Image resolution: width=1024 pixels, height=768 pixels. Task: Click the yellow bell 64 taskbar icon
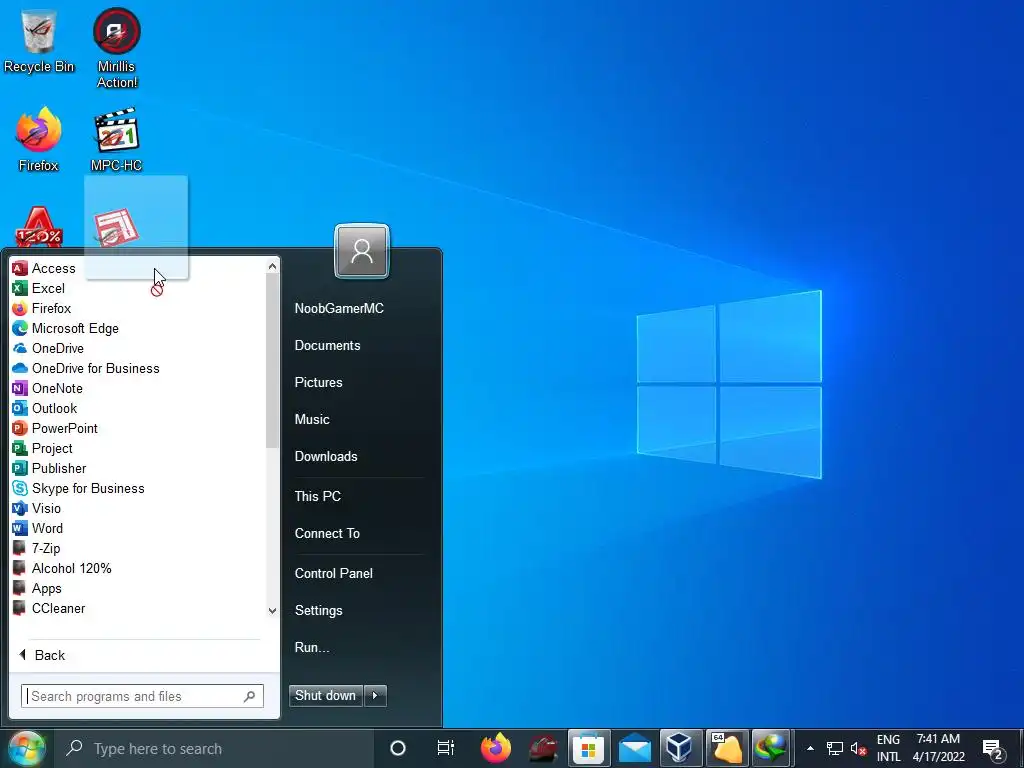tap(726, 748)
